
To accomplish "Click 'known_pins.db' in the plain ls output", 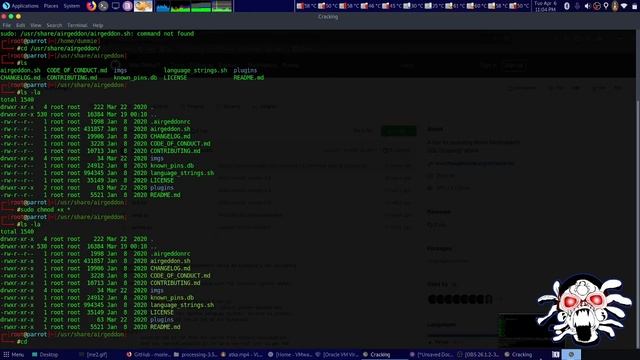I will (x=135, y=78).
